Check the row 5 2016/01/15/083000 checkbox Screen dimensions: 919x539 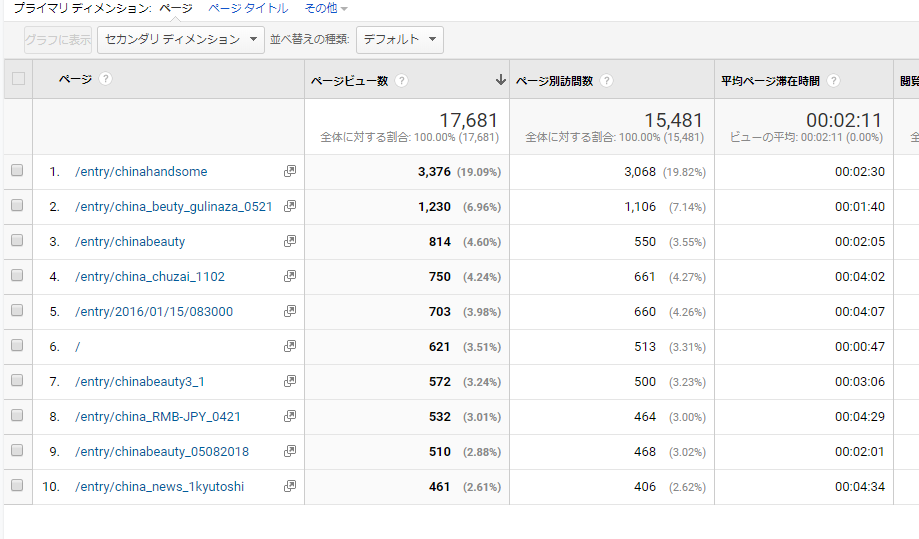click(17, 310)
